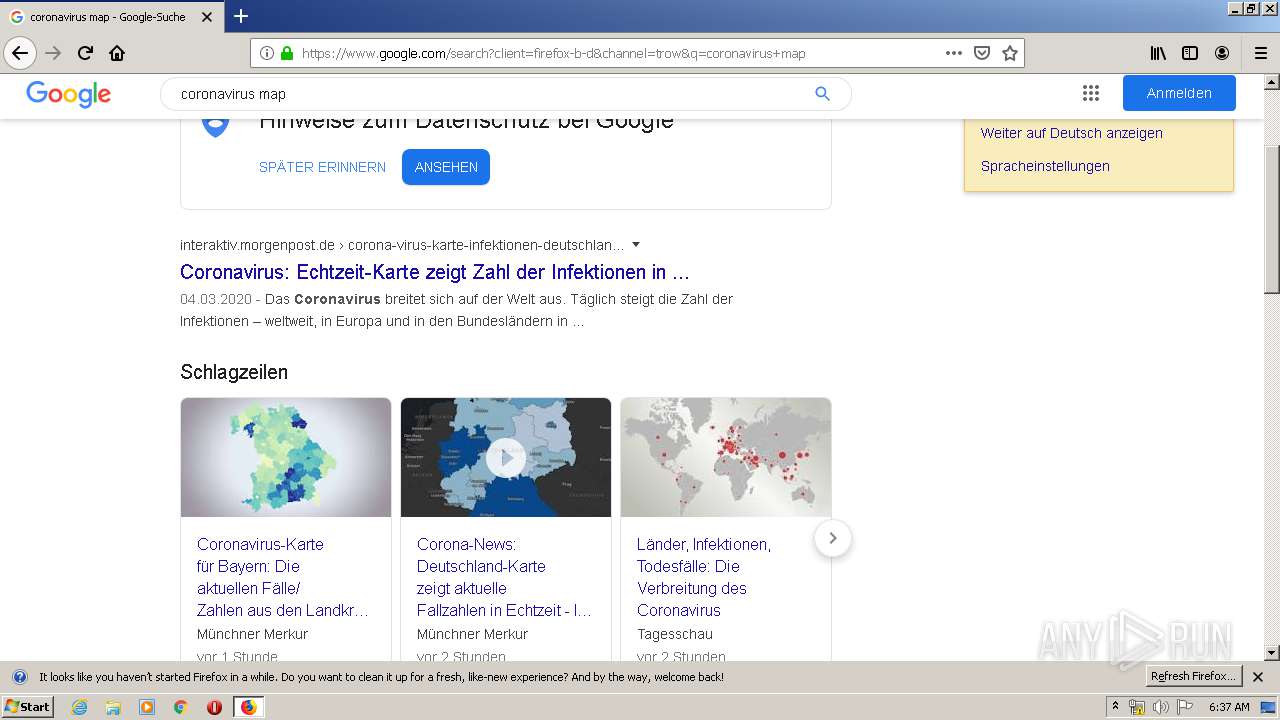View the green padlock connection details
This screenshot has height=720, width=1280.
point(287,53)
